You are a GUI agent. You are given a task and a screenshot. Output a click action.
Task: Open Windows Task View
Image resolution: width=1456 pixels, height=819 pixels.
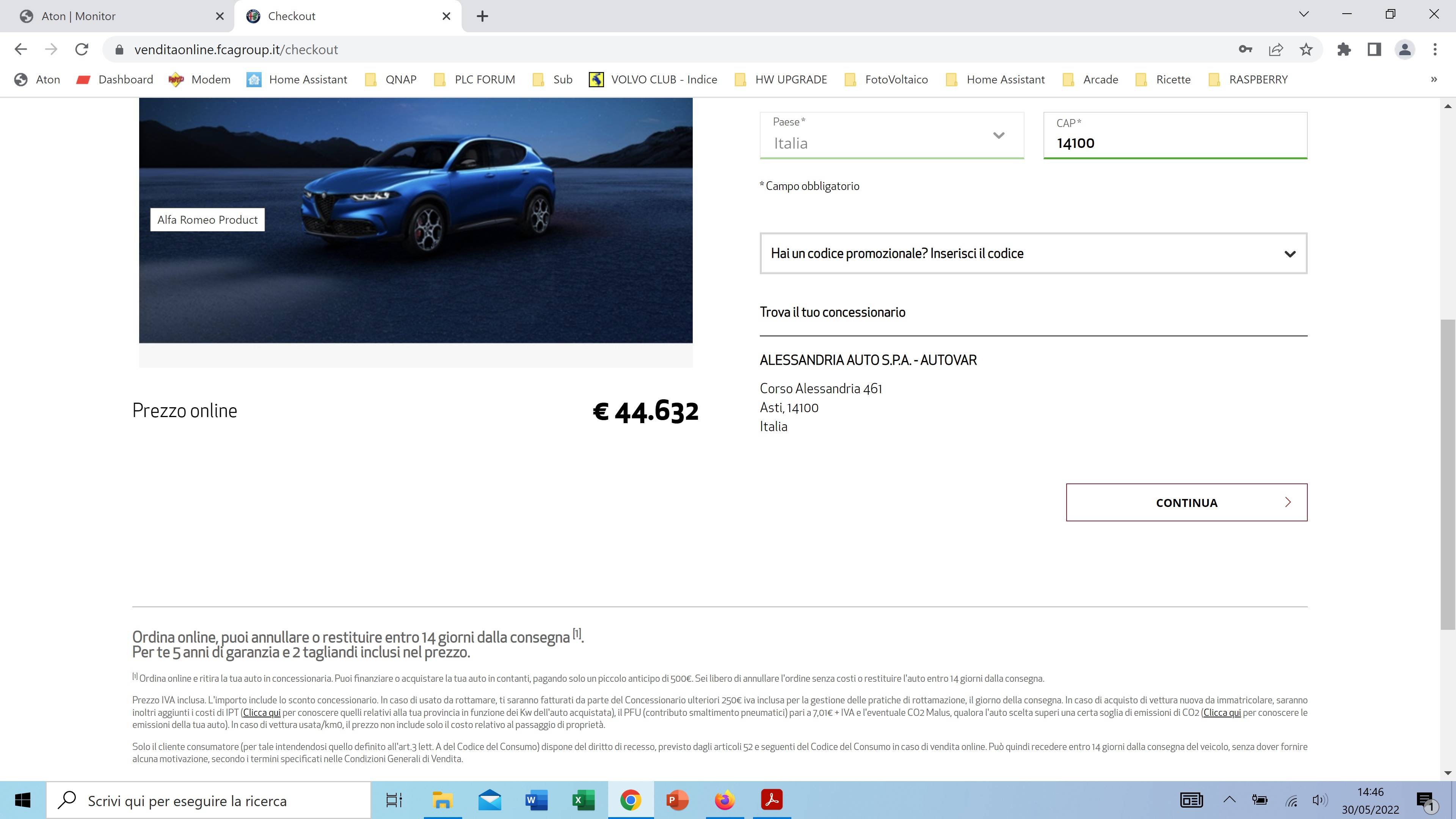pyautogui.click(x=394, y=800)
